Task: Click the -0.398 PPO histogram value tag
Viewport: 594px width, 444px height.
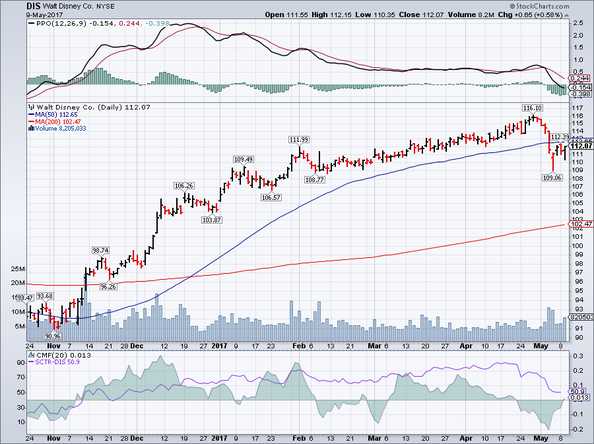Action: click(580, 94)
